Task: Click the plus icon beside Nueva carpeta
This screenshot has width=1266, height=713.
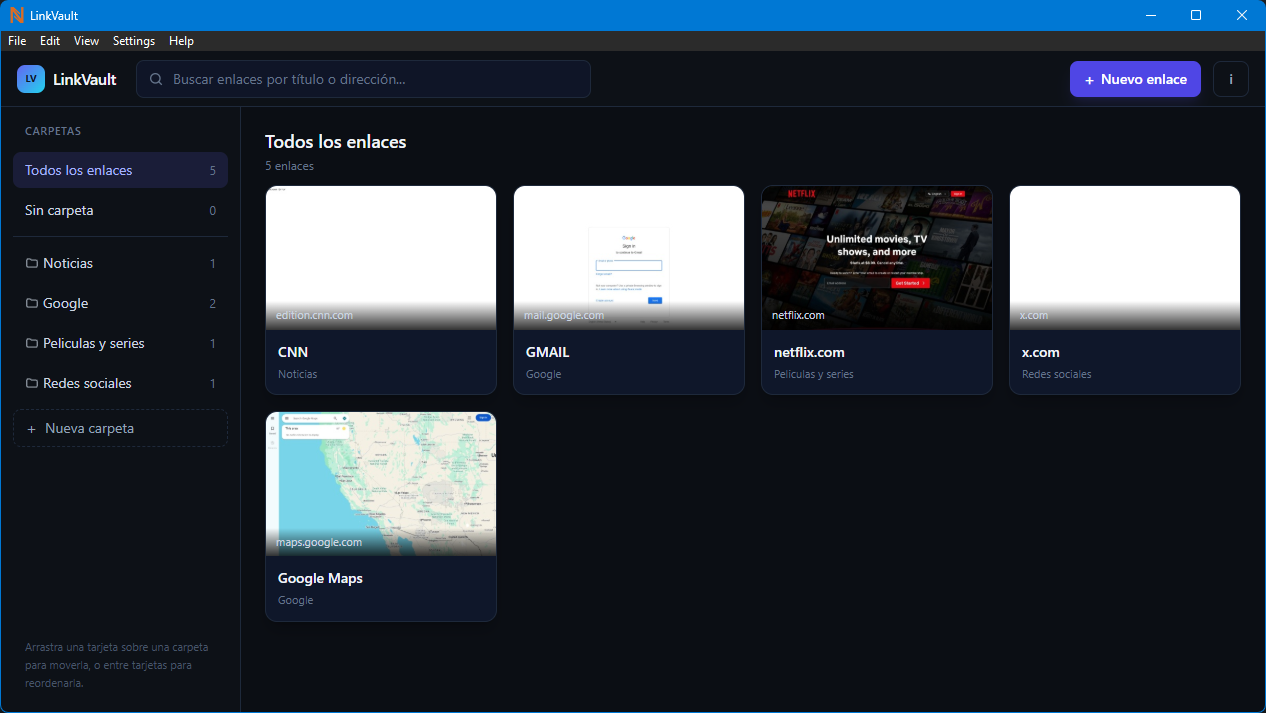Action: (32, 428)
